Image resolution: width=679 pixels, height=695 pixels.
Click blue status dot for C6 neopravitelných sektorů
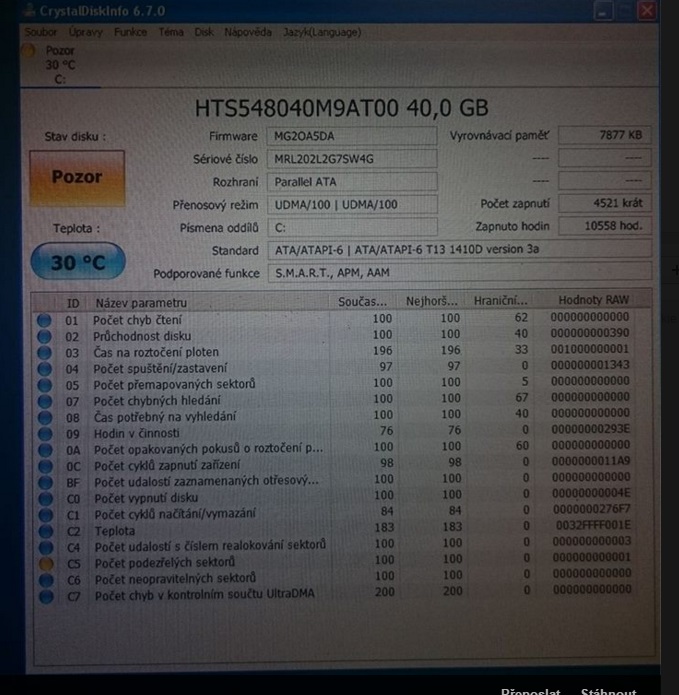46,580
